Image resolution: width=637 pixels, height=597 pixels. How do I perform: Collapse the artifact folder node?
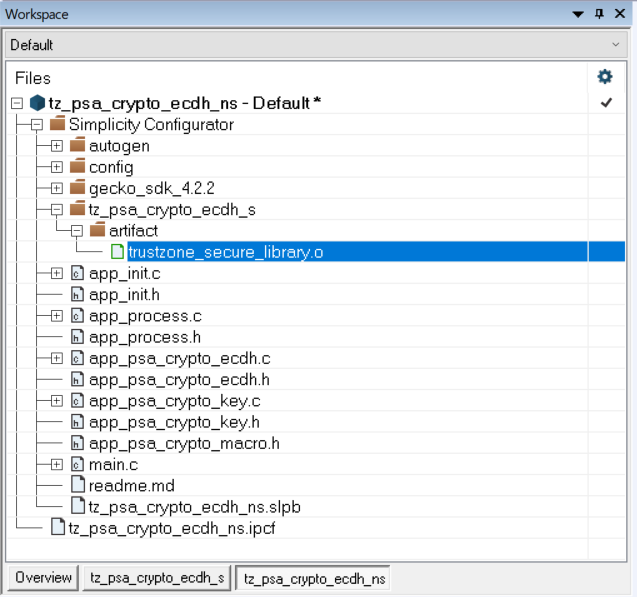[76, 231]
